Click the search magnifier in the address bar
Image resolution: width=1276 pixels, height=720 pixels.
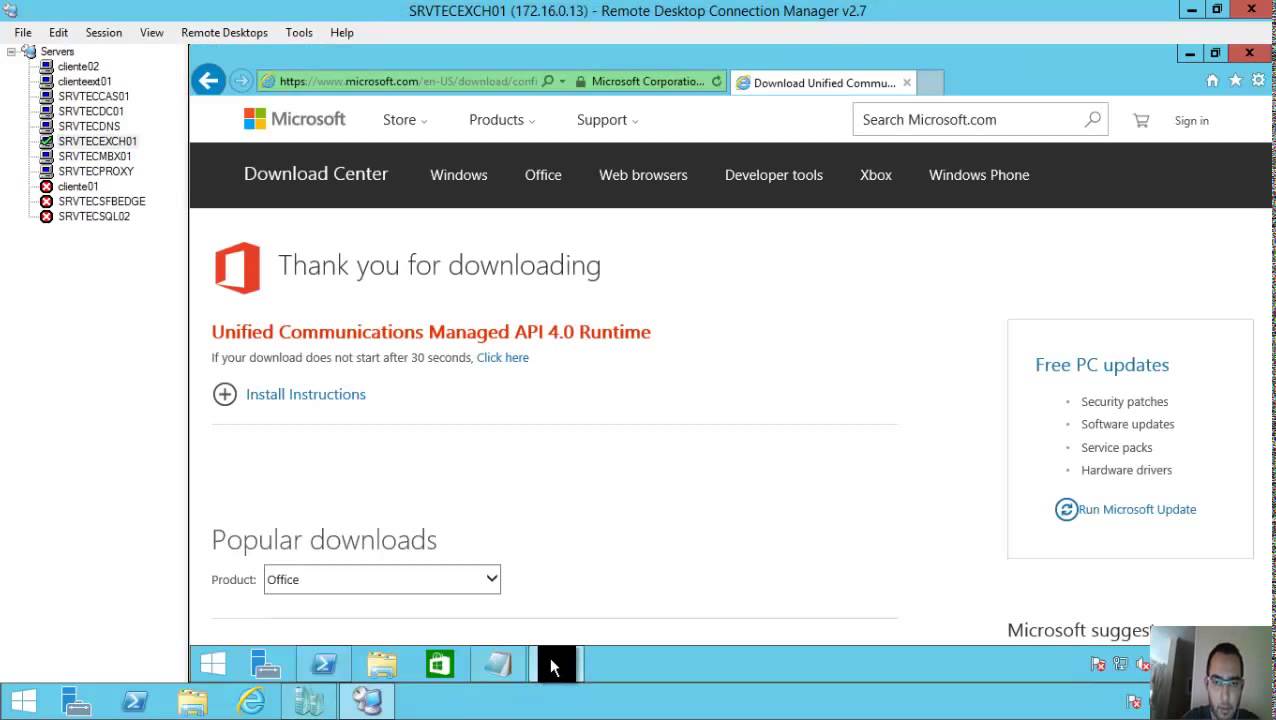547,82
